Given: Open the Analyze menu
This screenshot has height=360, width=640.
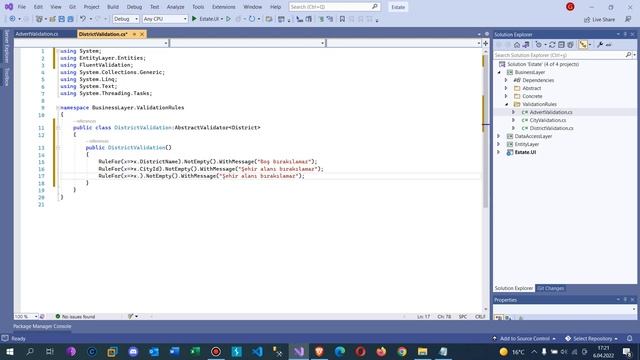Looking at the screenshot, I should pyautogui.click(x=175, y=7).
